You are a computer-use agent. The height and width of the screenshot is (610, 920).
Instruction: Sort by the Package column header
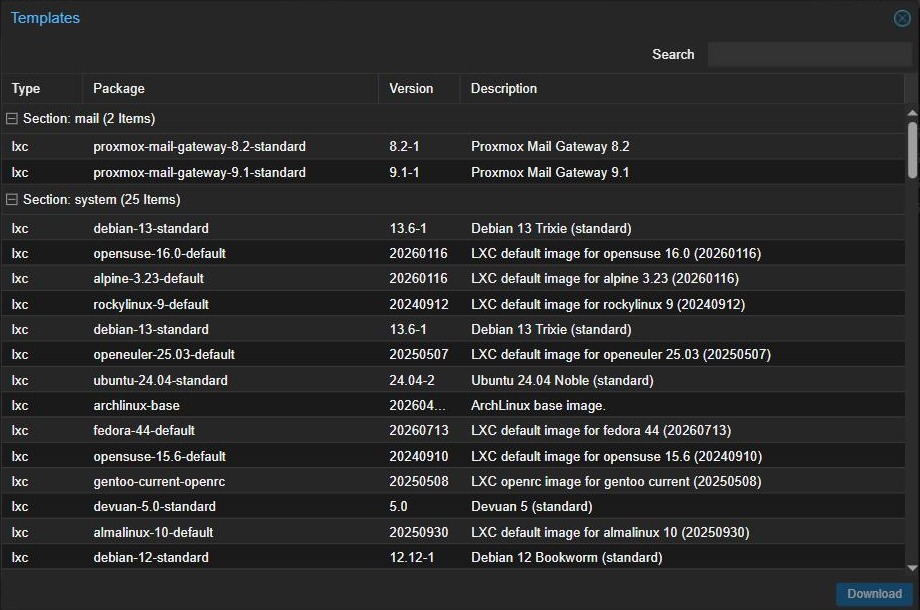click(x=230, y=89)
